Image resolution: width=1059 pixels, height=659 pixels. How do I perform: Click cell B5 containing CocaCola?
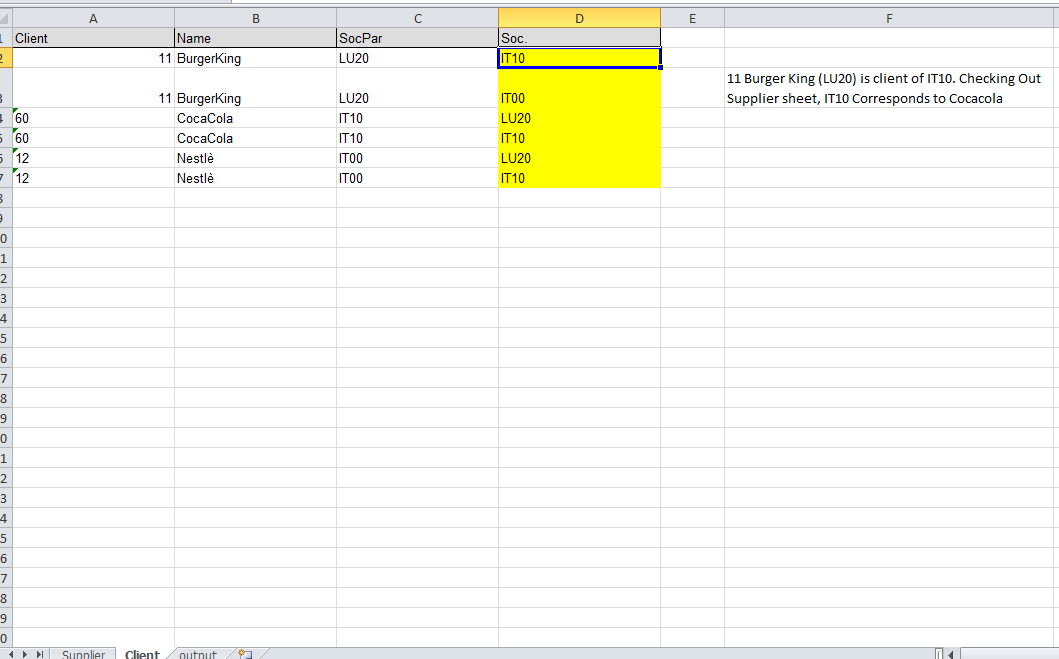(x=255, y=138)
